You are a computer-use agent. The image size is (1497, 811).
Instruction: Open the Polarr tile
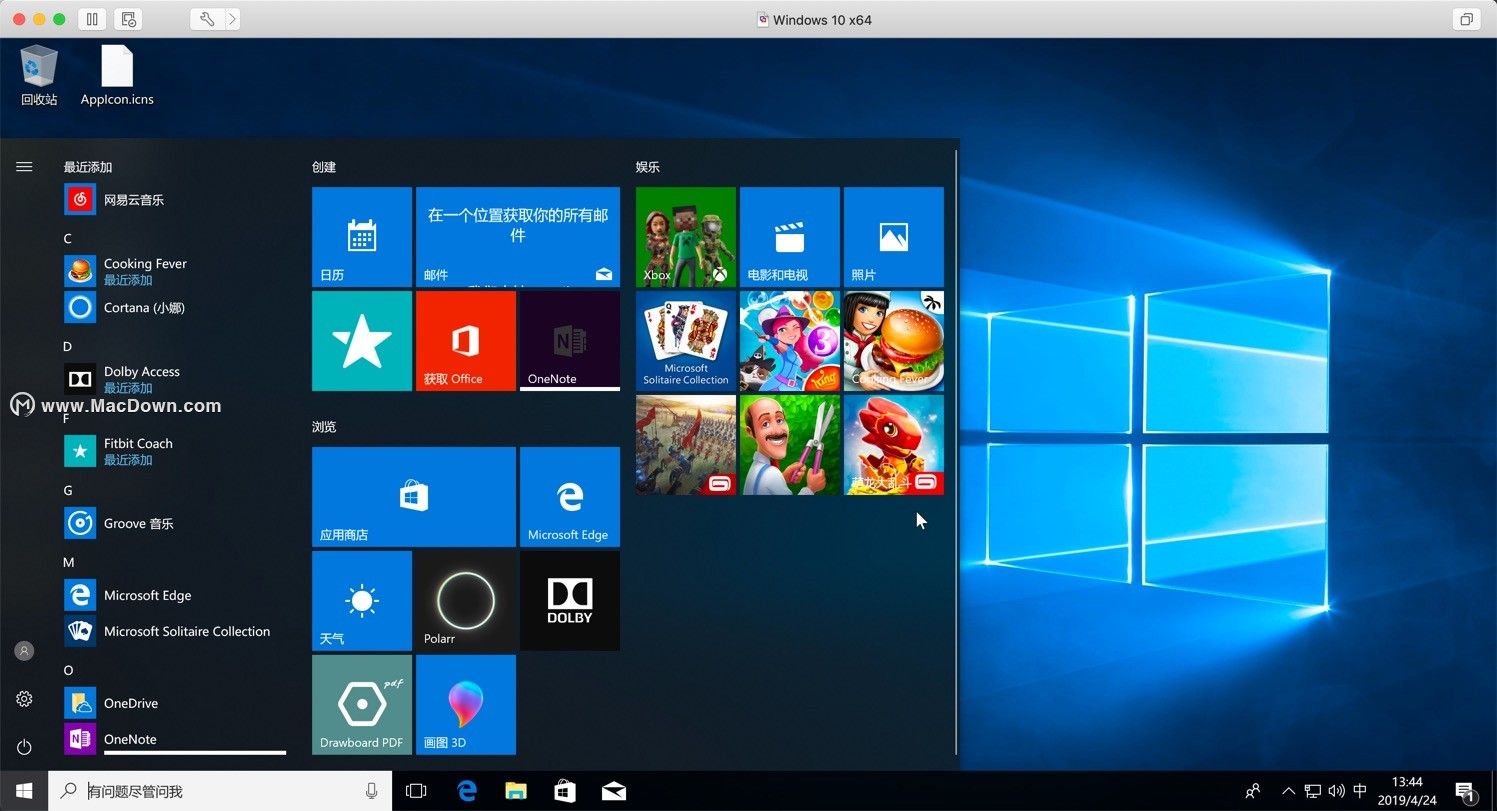point(465,601)
